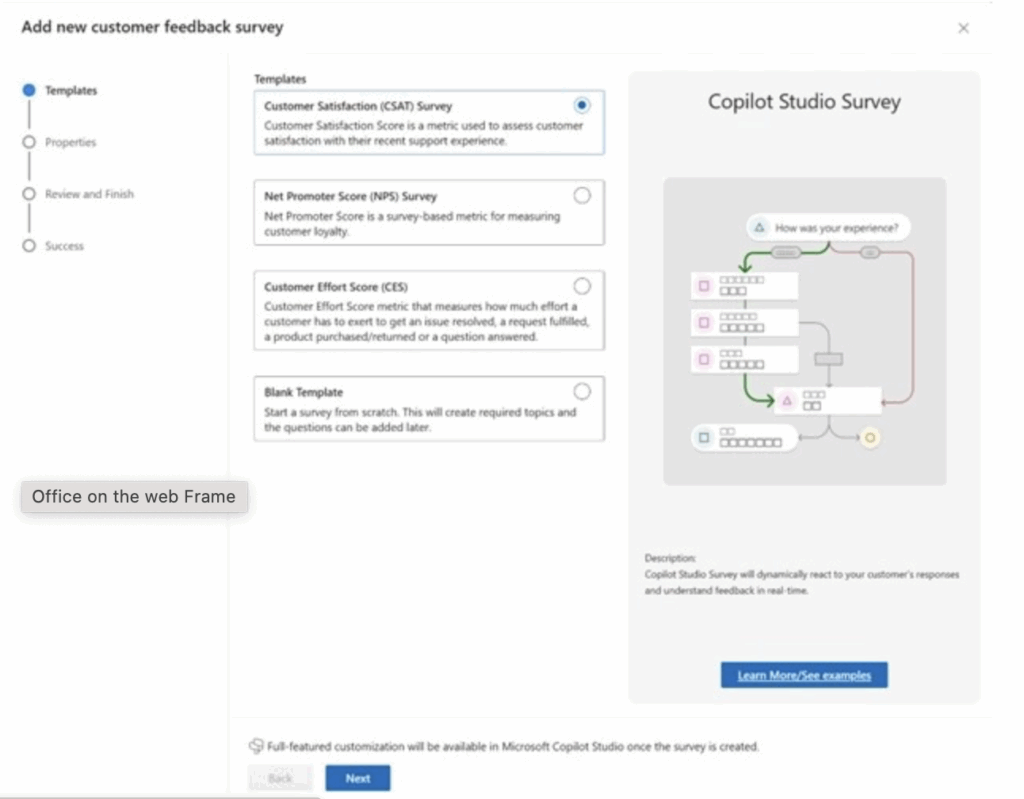Screen dimensions: 1024x799
Task: Click the 'Customer Effort Score (CES)' title text
Action: click(336, 287)
